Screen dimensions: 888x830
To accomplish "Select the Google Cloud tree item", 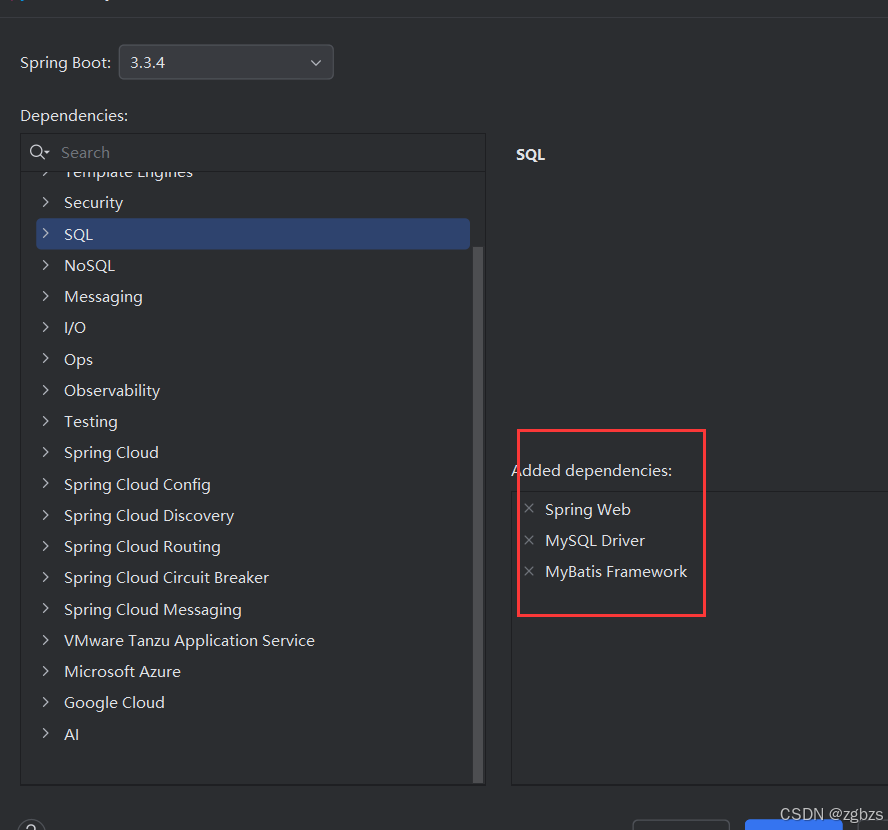I will click(x=114, y=703).
